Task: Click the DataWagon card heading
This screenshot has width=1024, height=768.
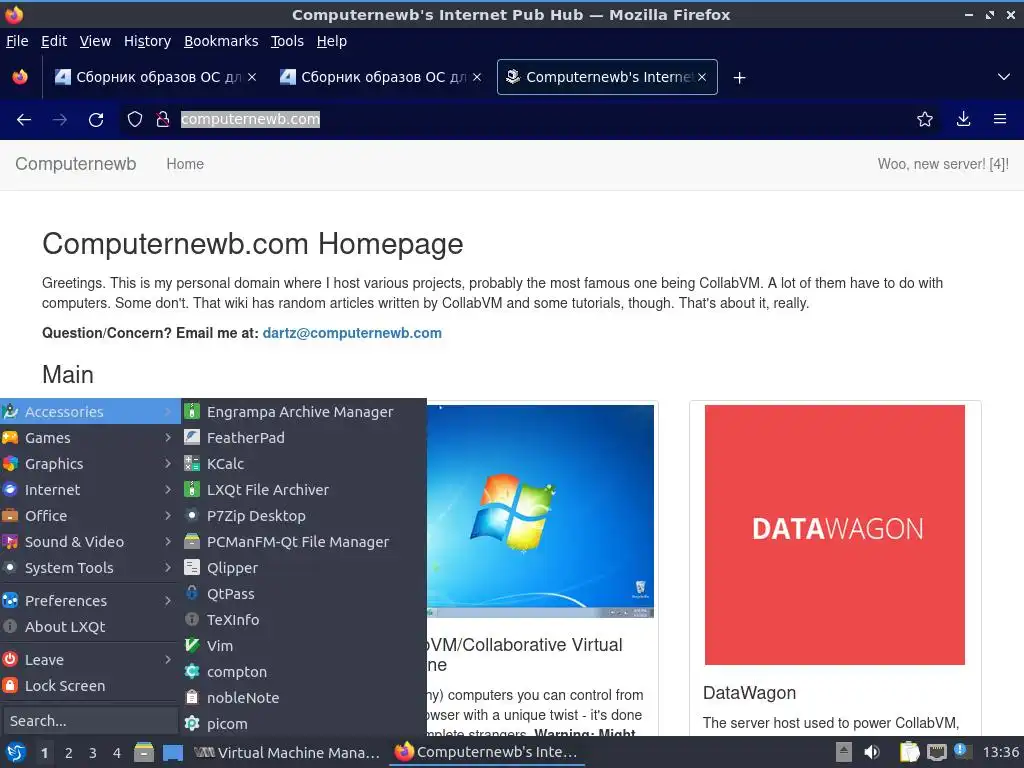Action: pos(749,693)
